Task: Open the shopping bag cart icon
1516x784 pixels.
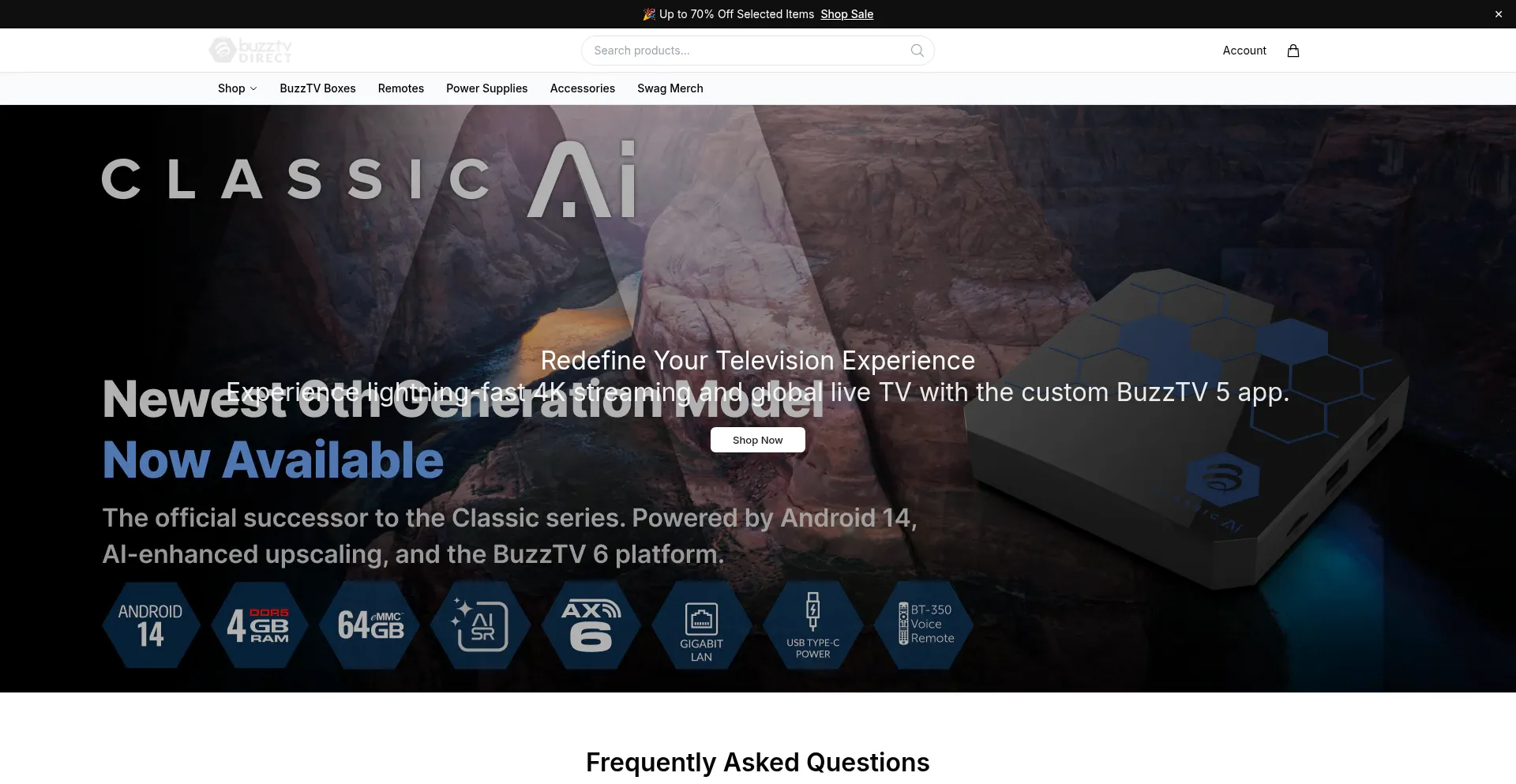Action: pos(1293,51)
